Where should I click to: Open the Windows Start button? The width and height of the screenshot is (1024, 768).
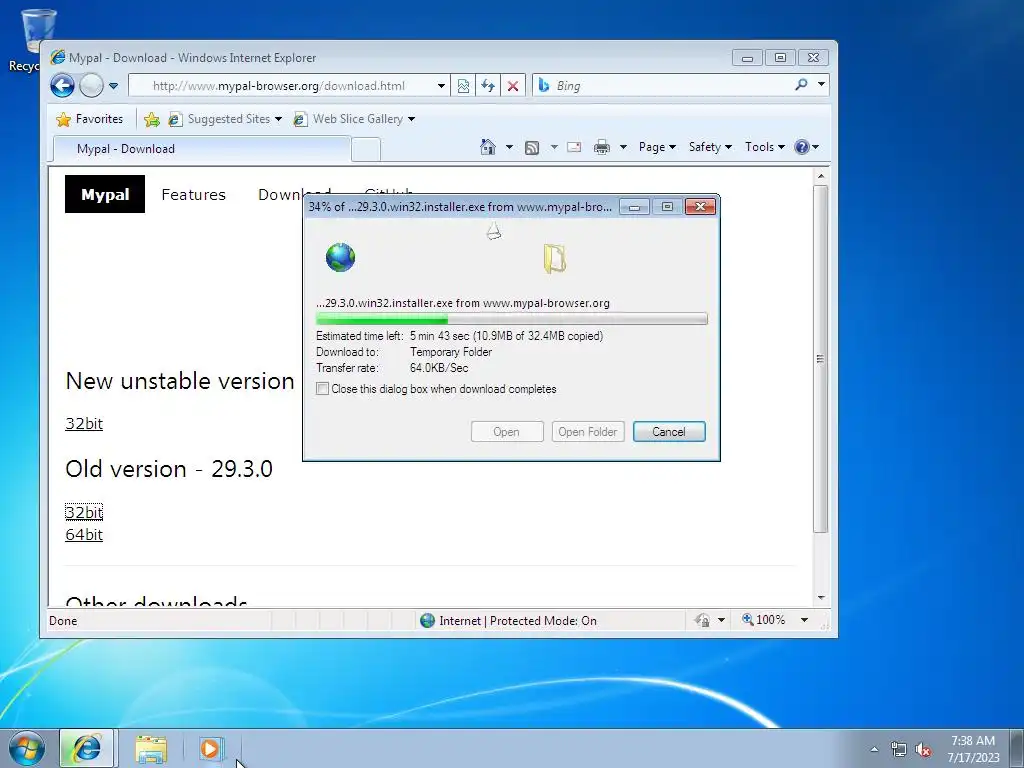click(x=27, y=748)
